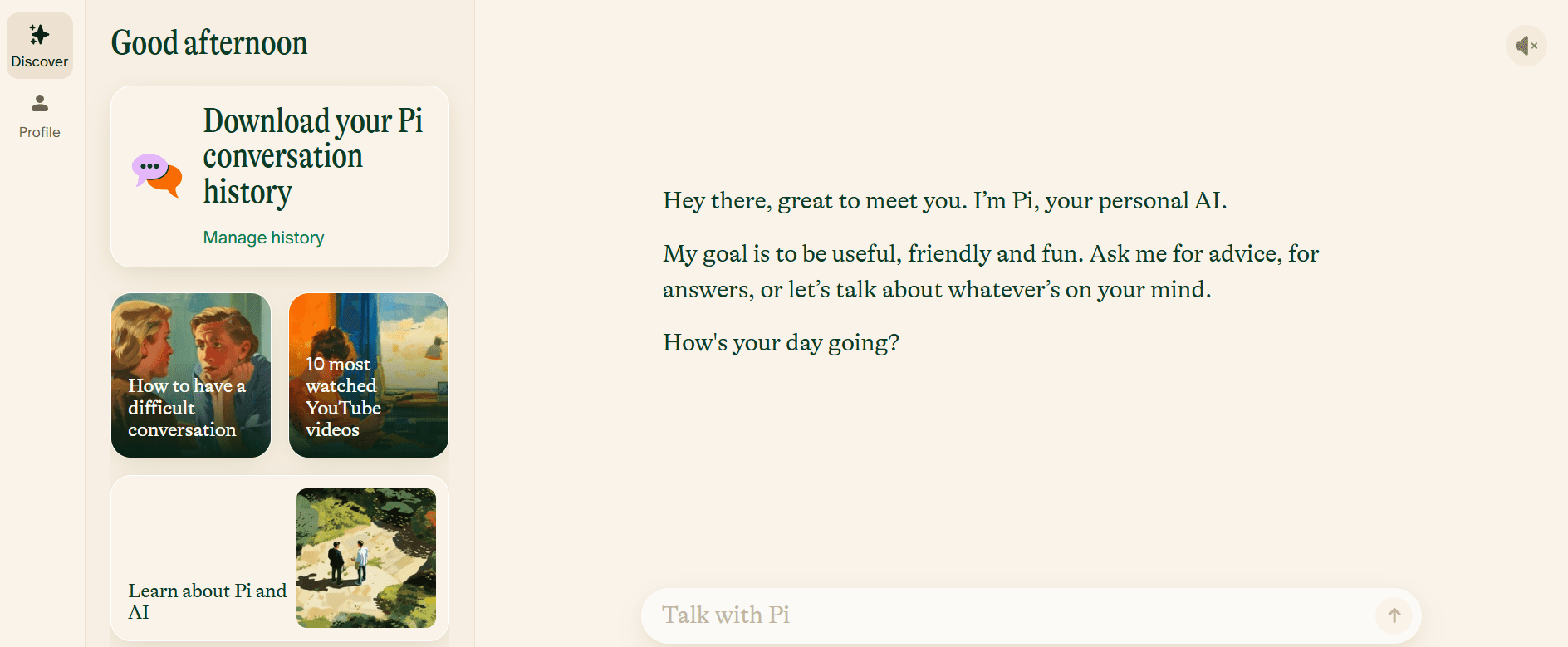Open "Download your Pi conversation history" heading
This screenshot has height=647, width=1568.
(x=312, y=156)
